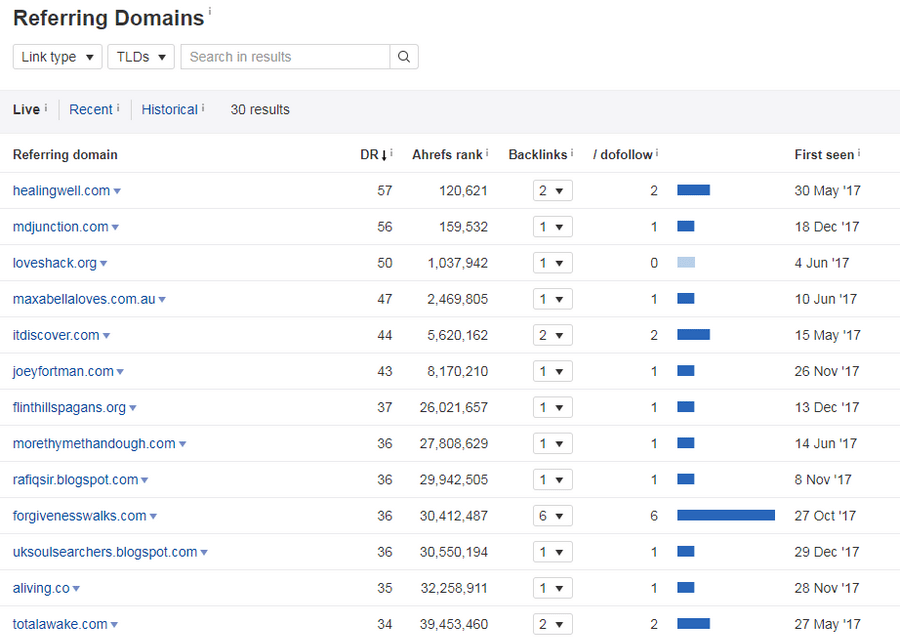This screenshot has width=900, height=638.
Task: Click first seen date 27 Oct '17
Action: [x=825, y=516]
